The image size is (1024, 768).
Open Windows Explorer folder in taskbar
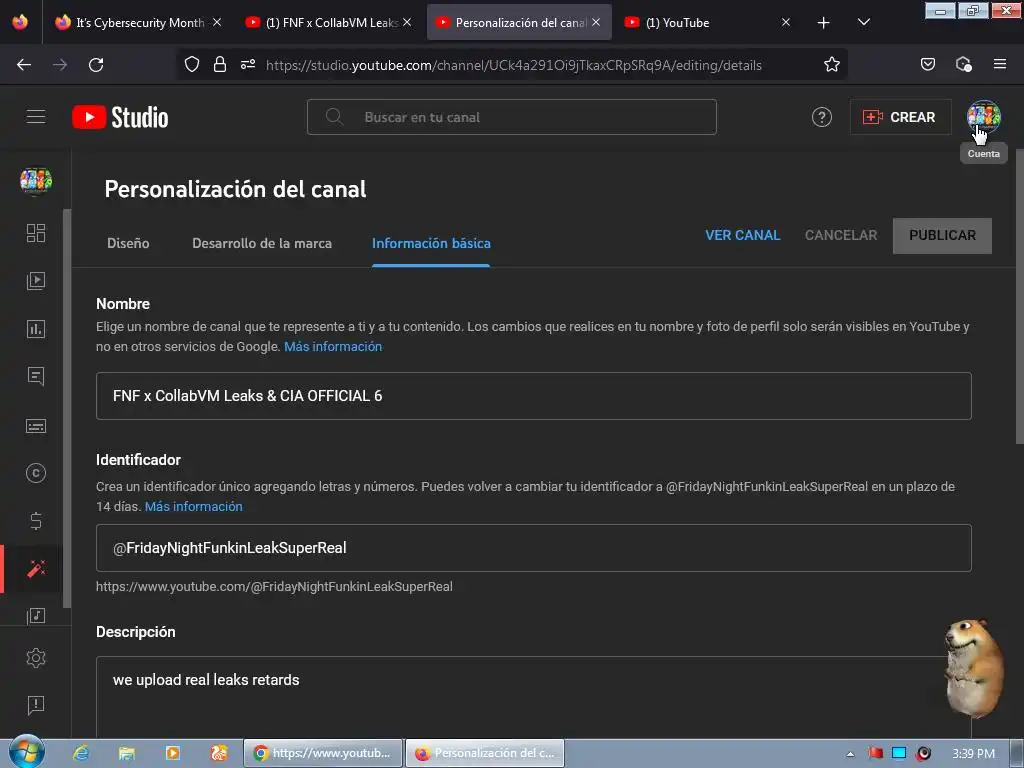[x=127, y=753]
